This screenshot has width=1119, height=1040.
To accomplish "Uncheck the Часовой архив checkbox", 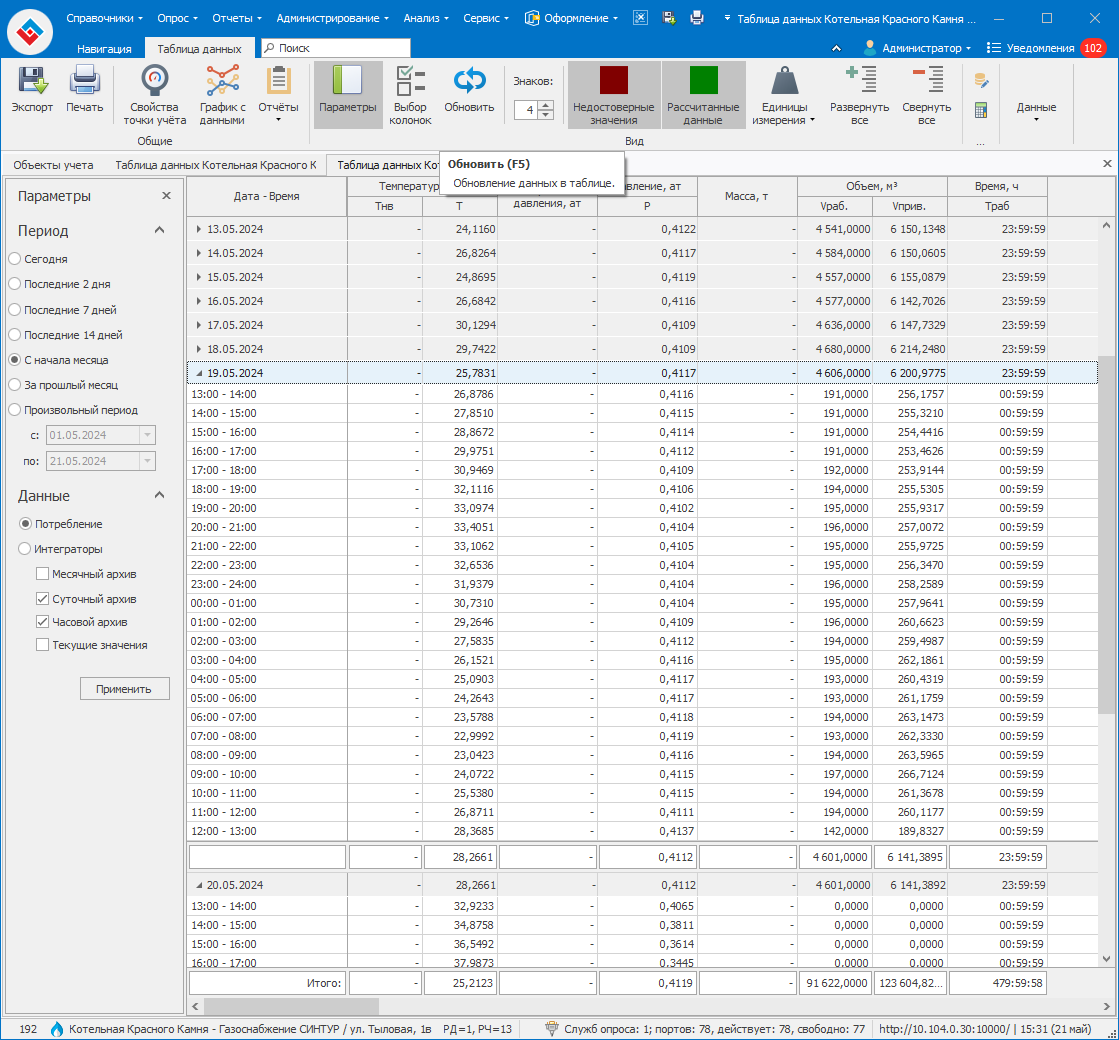I will coord(43,622).
